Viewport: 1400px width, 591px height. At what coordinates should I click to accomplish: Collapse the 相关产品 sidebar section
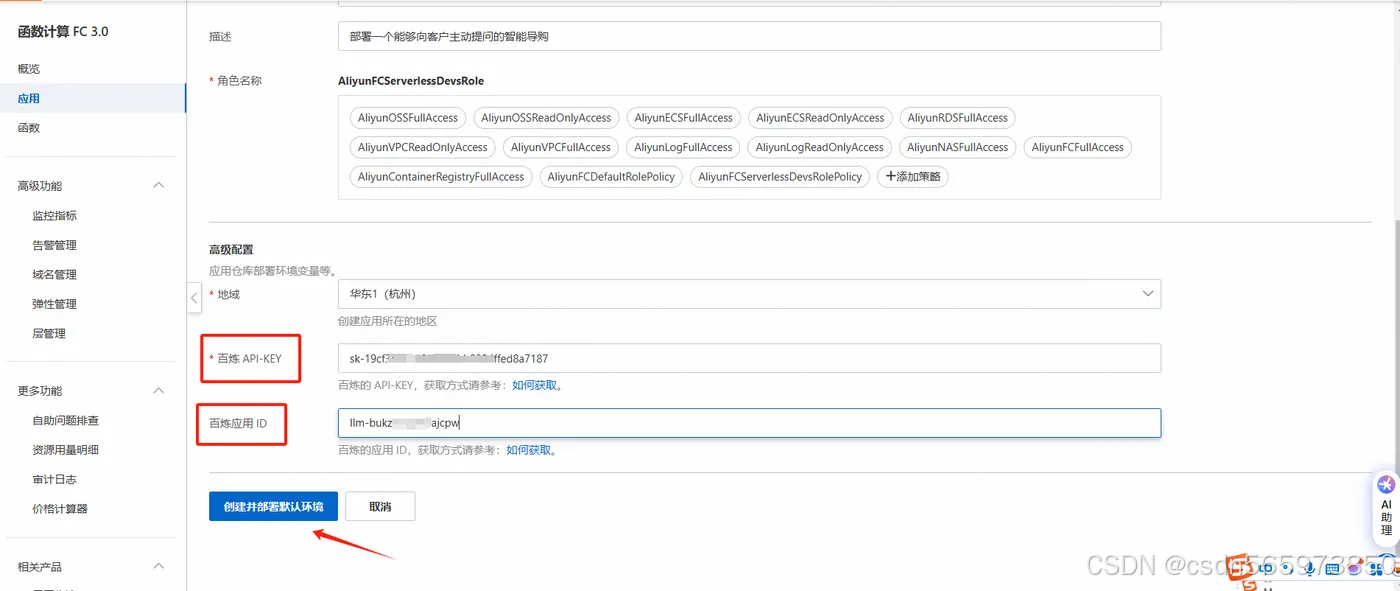pyautogui.click(x=158, y=567)
